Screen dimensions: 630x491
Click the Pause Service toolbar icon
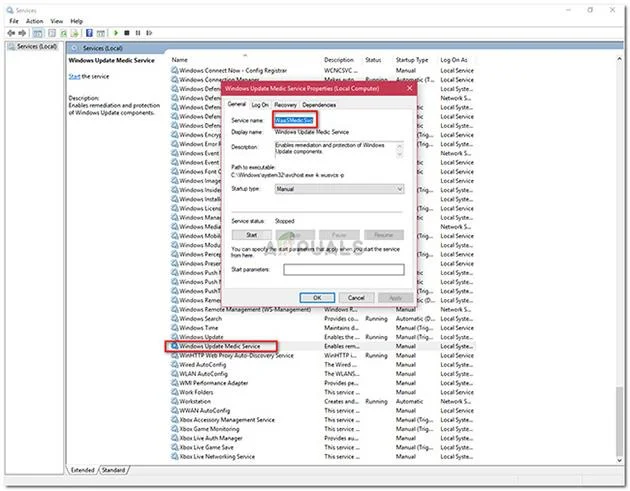(138, 33)
